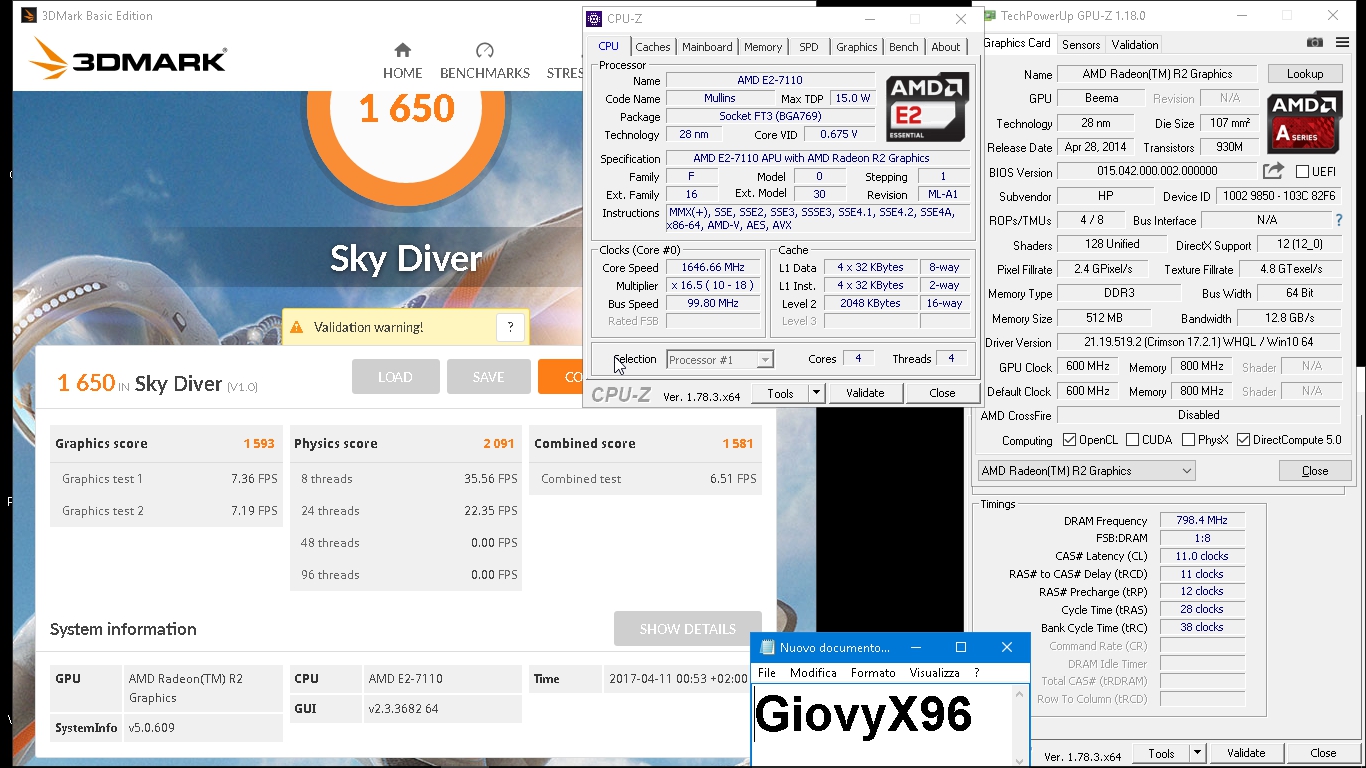Open the File menu in Notepad
Image resolution: width=1366 pixels, height=768 pixels.
click(x=767, y=673)
